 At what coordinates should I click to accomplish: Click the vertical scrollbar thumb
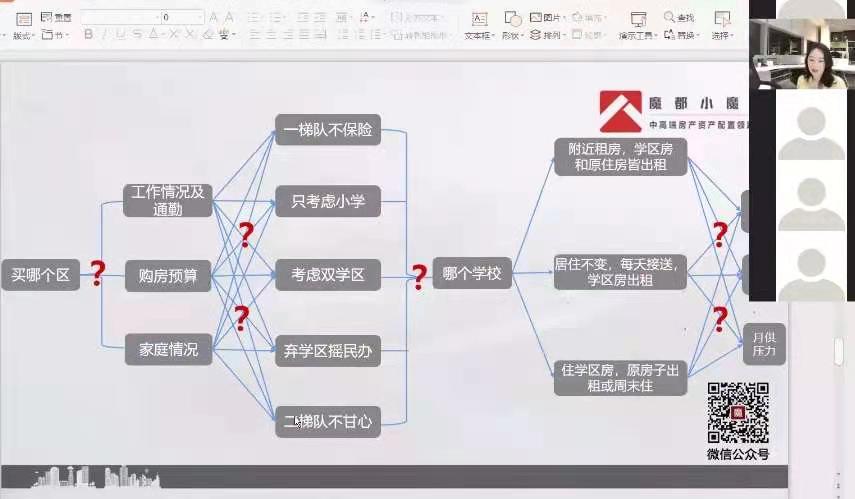[x=838, y=349]
